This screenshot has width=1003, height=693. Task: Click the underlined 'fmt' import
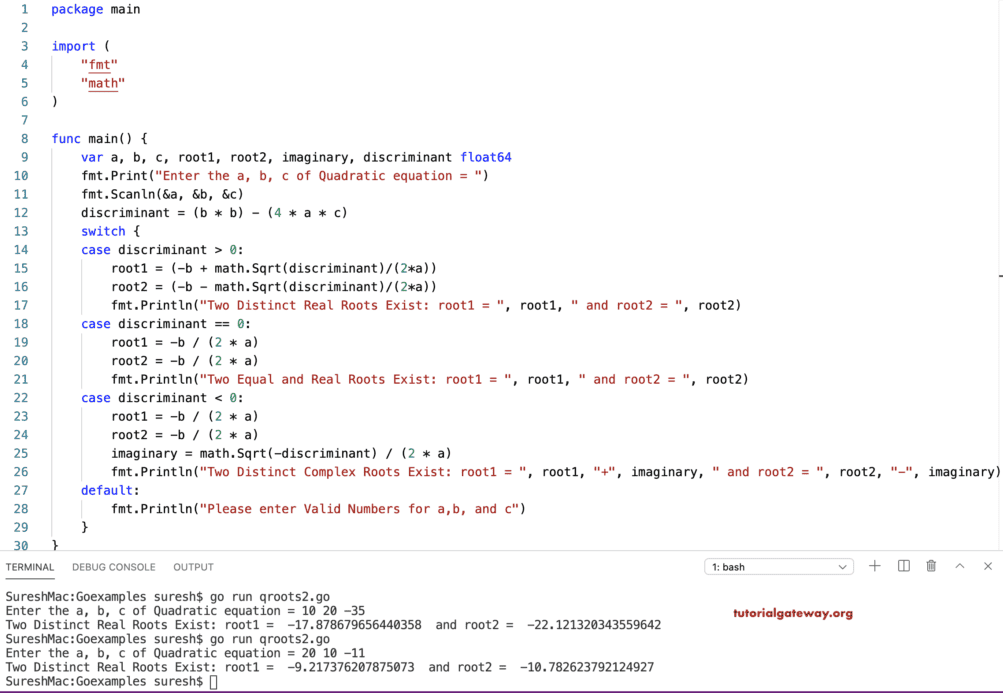click(x=100, y=64)
